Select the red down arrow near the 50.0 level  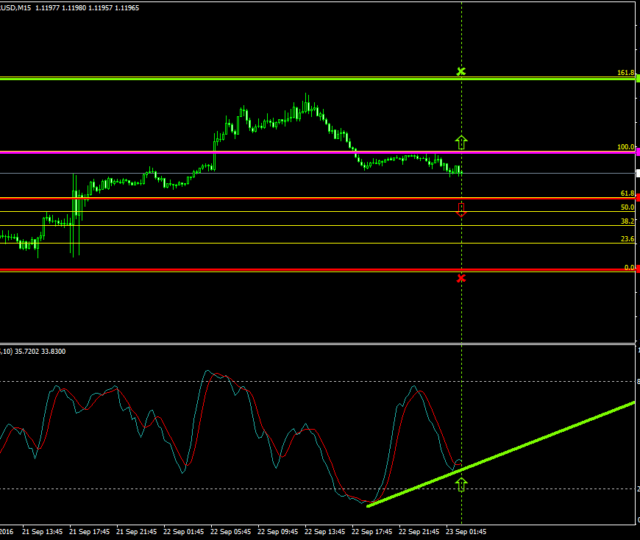pos(461,209)
